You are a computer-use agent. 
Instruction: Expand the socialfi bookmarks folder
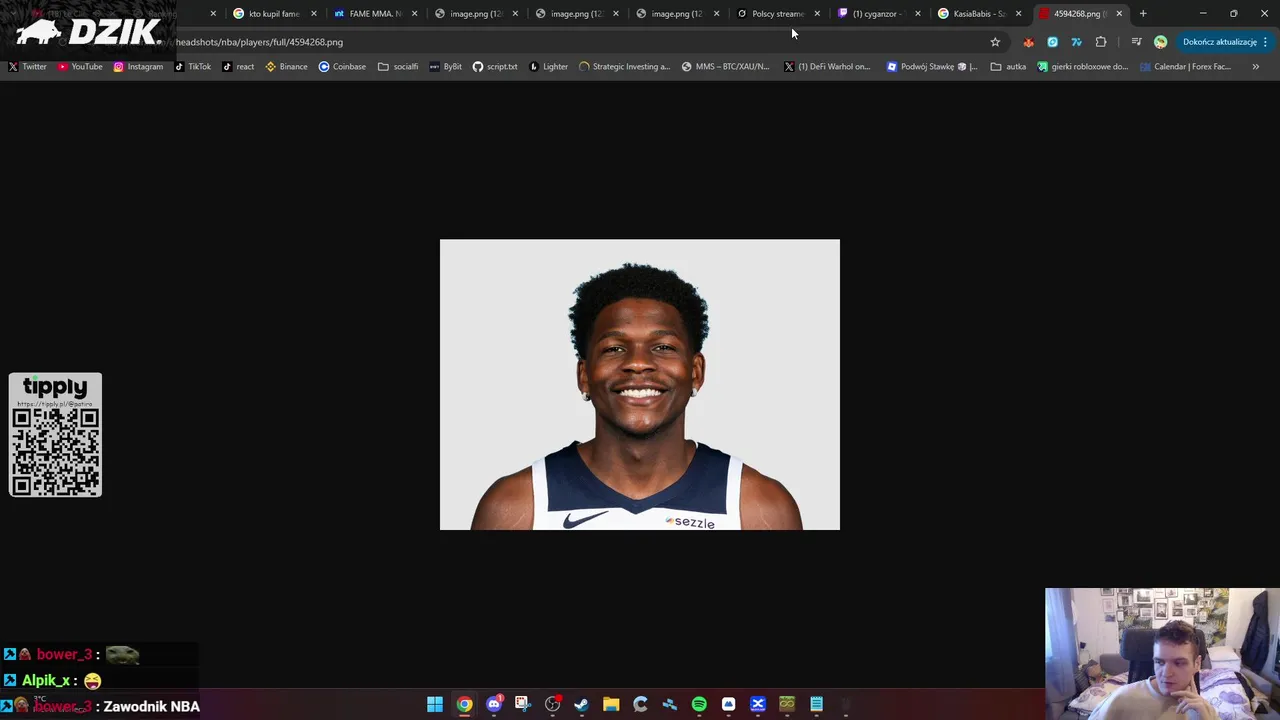coord(398,67)
